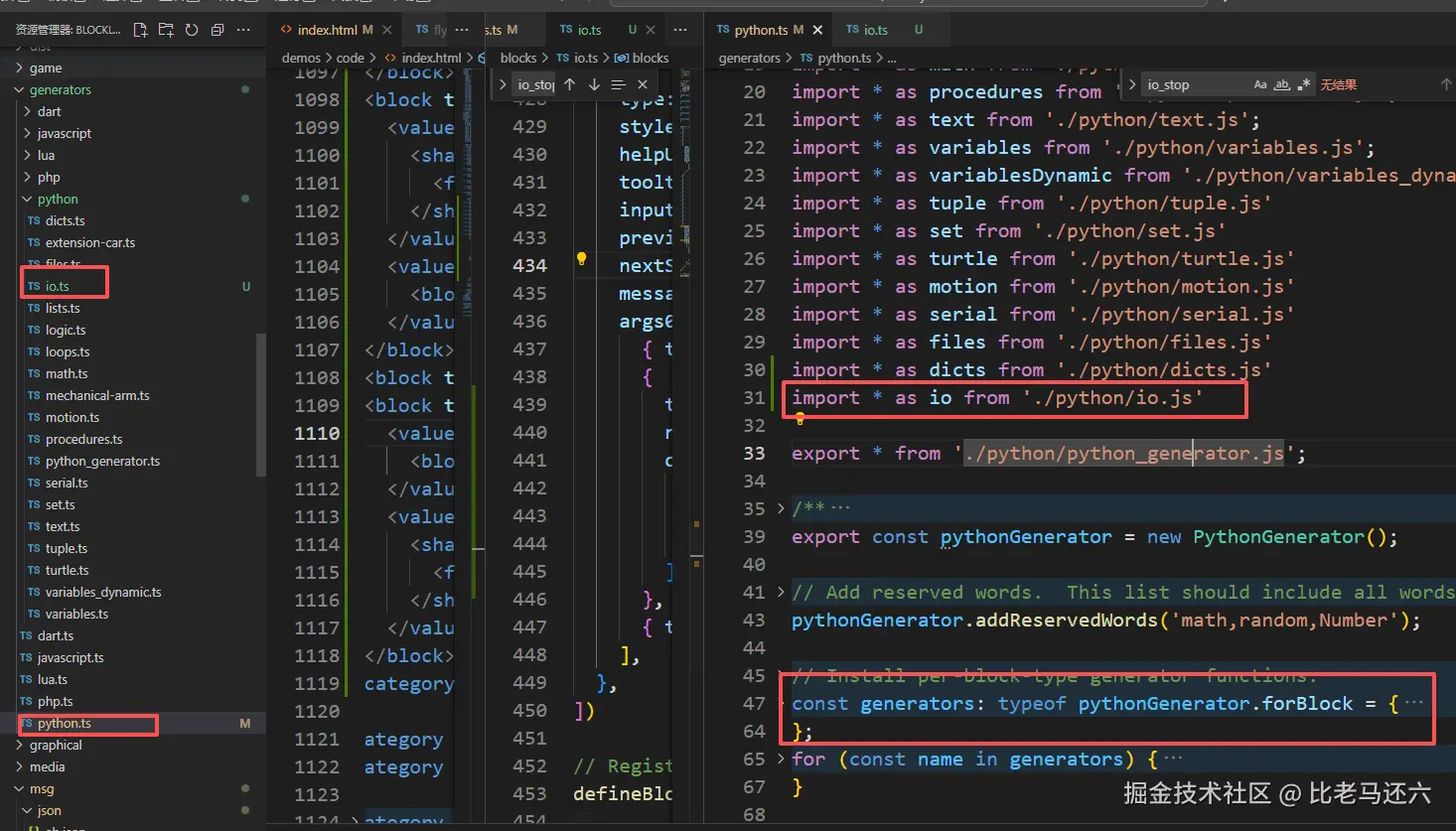Click the New File icon in explorer header
Image resolution: width=1456 pixels, height=831 pixels.
tap(140, 30)
